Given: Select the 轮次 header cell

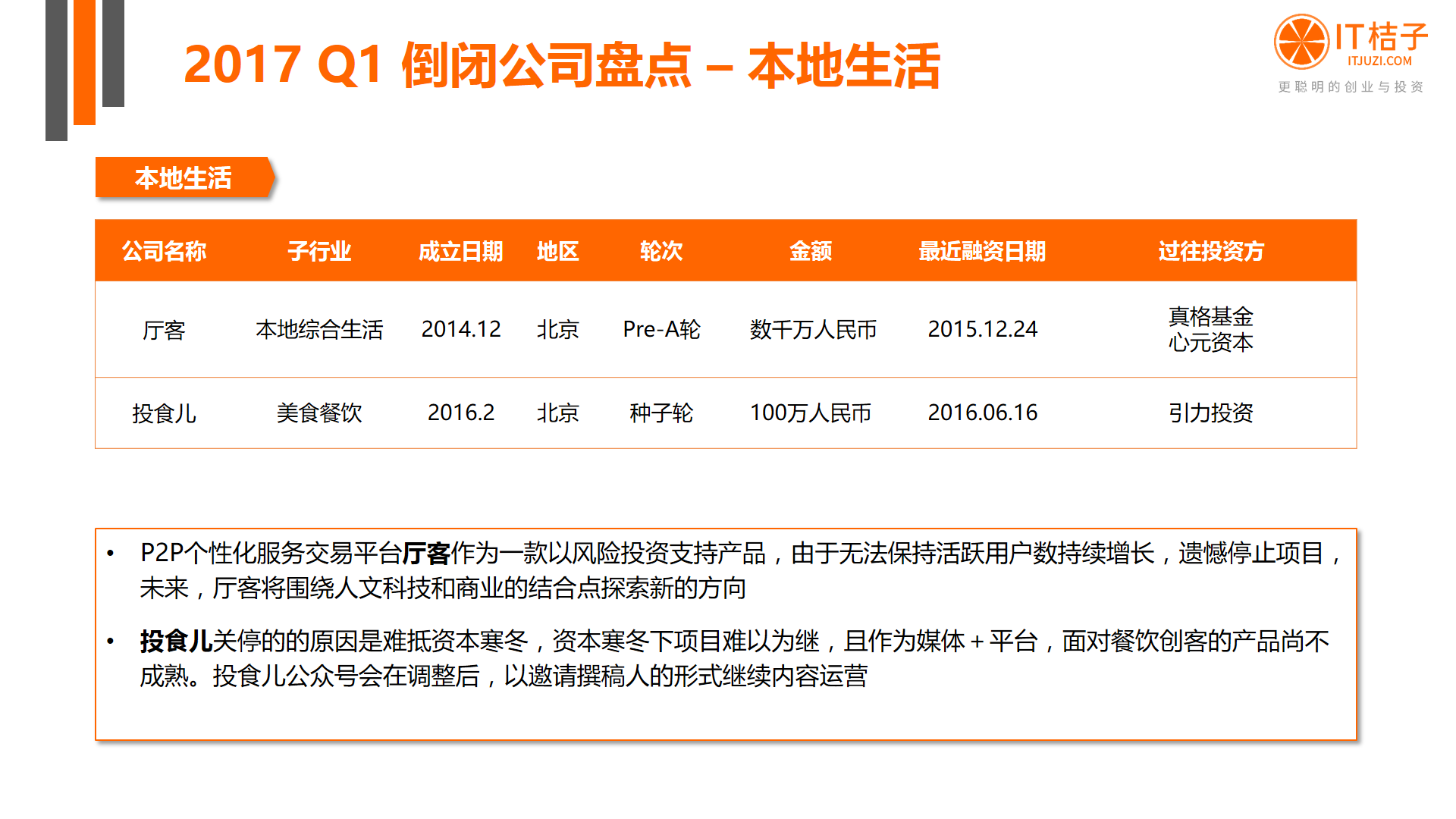Looking at the screenshot, I should point(661,251).
